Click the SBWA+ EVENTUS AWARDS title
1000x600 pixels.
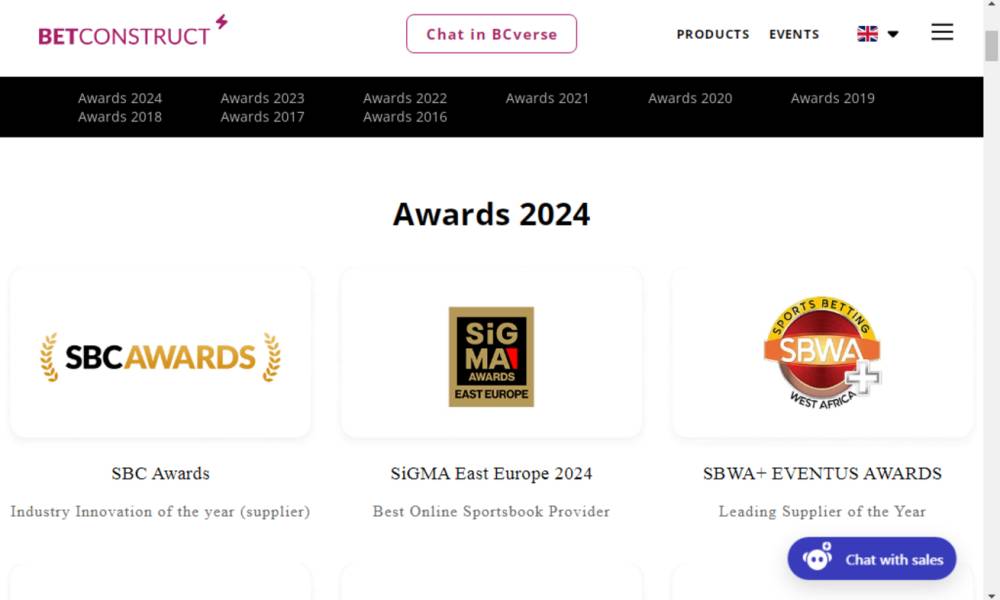tap(822, 474)
